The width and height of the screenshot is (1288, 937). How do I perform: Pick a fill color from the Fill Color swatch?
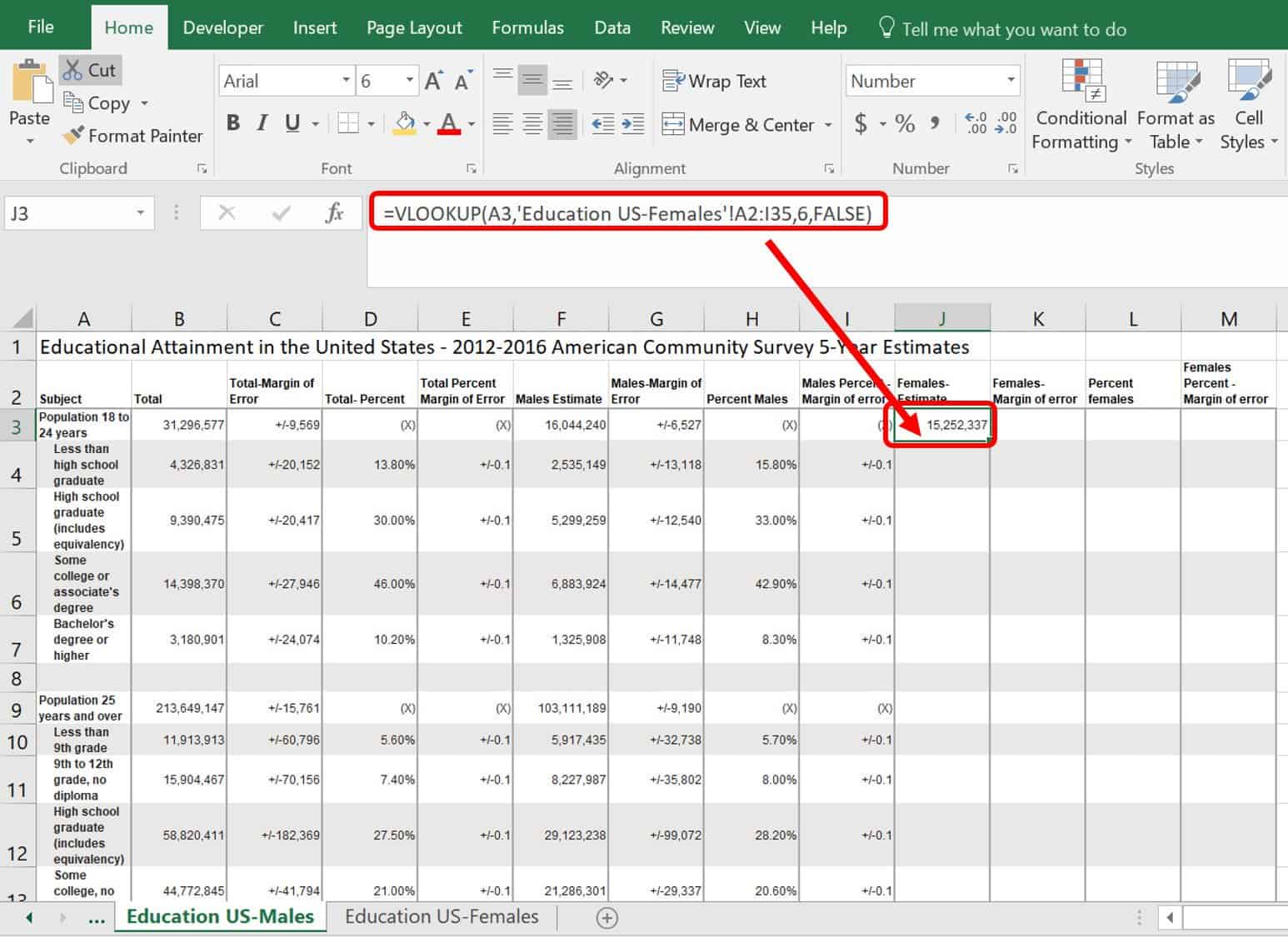405,122
